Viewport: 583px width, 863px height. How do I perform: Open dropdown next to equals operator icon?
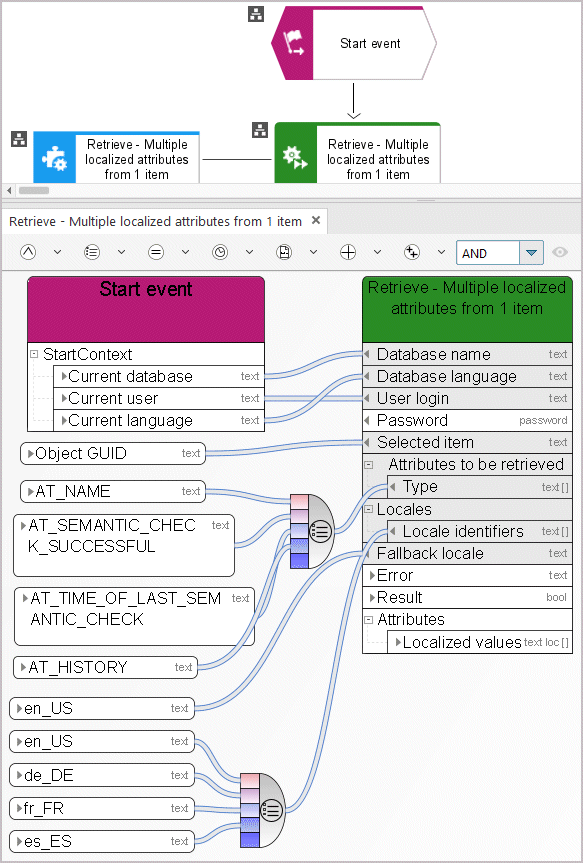[186, 253]
